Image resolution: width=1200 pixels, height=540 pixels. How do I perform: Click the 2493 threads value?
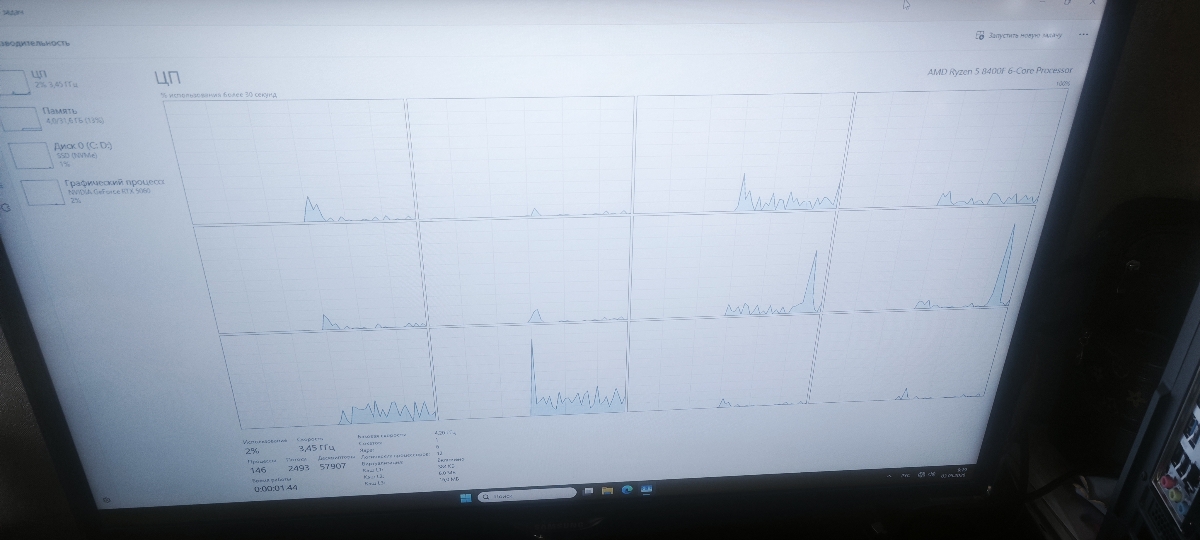(298, 468)
